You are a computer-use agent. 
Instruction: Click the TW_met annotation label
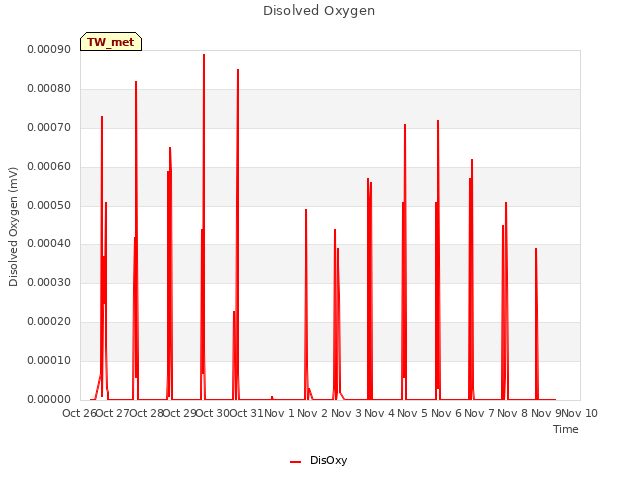(111, 42)
